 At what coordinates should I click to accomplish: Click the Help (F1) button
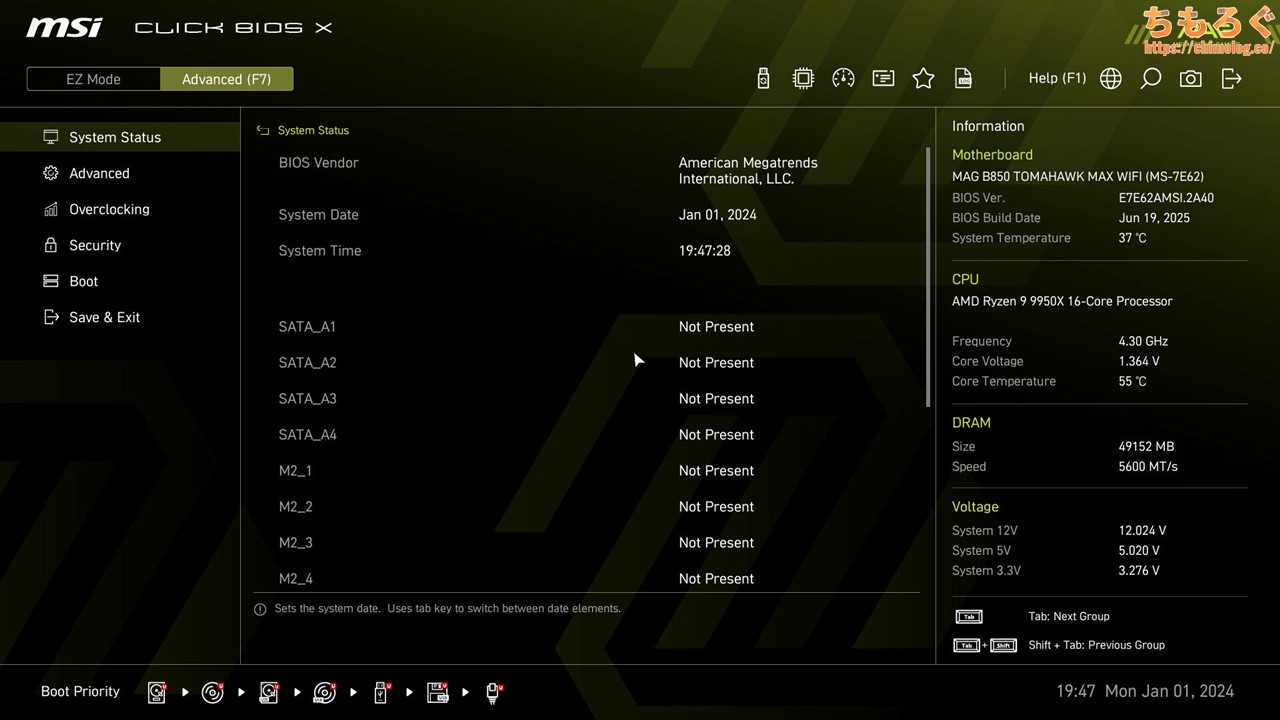click(1057, 78)
